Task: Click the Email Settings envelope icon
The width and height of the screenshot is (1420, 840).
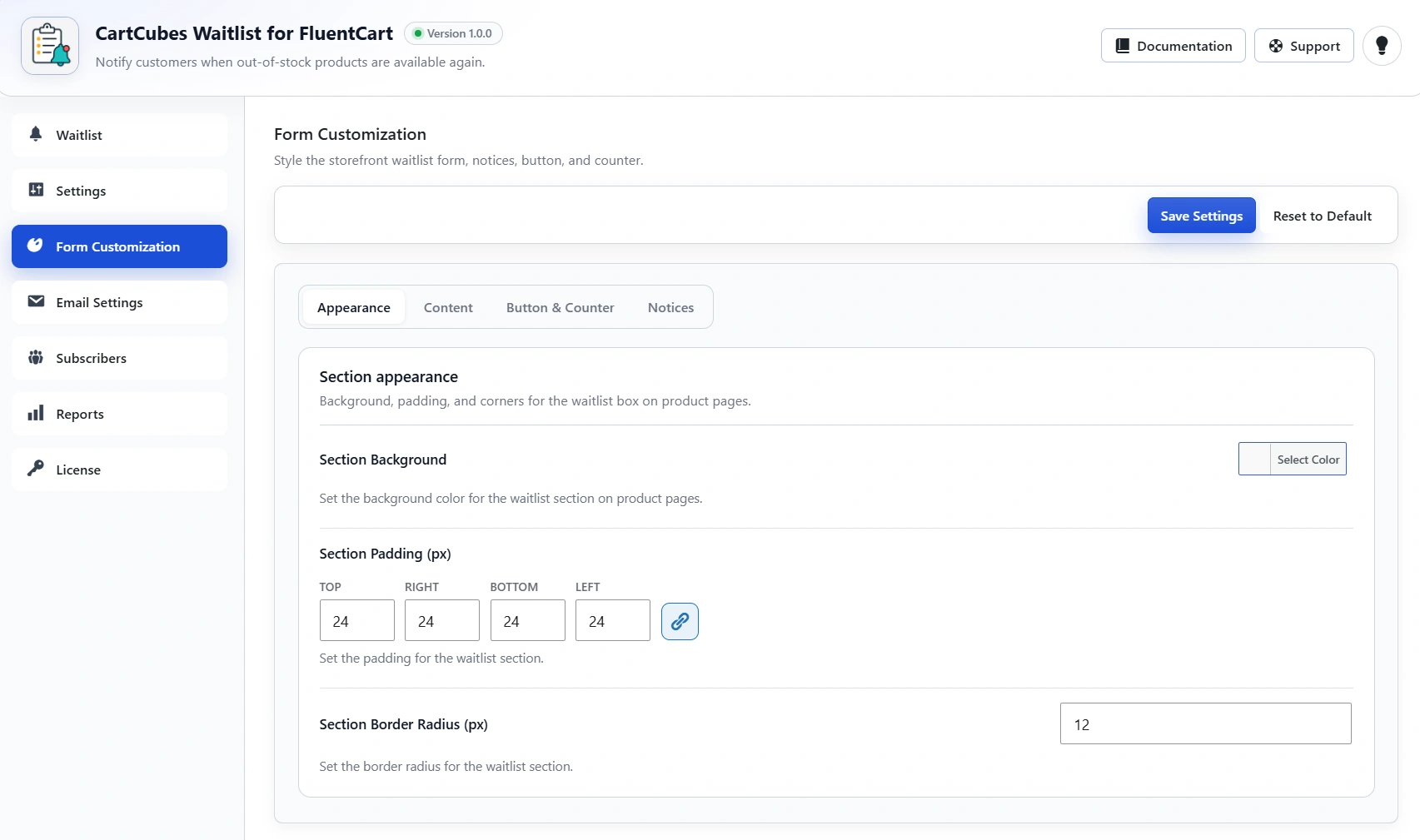Action: click(x=36, y=301)
